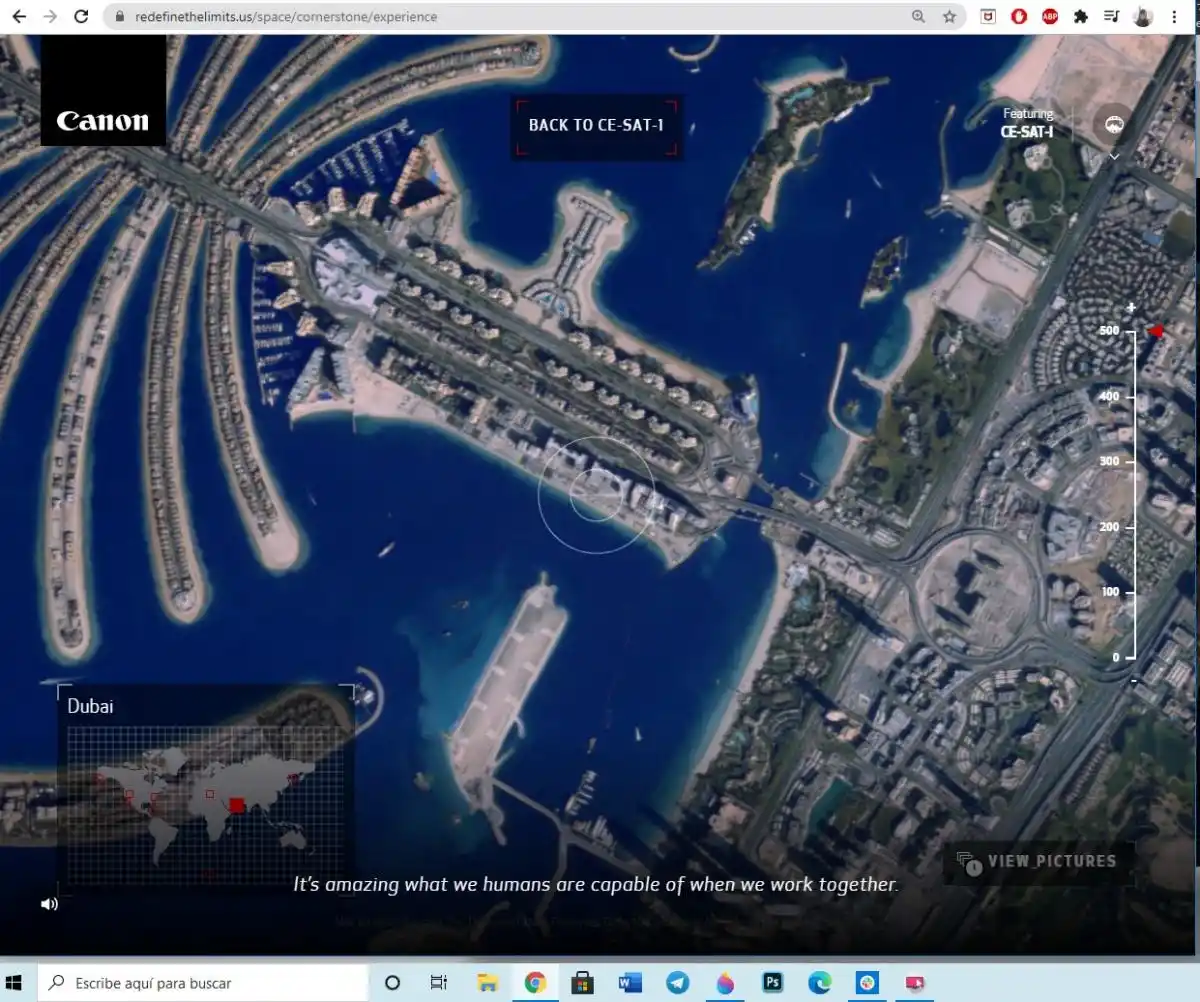Image resolution: width=1200 pixels, height=1002 pixels.
Task: Click the Chrome profile avatar
Action: 1142,17
